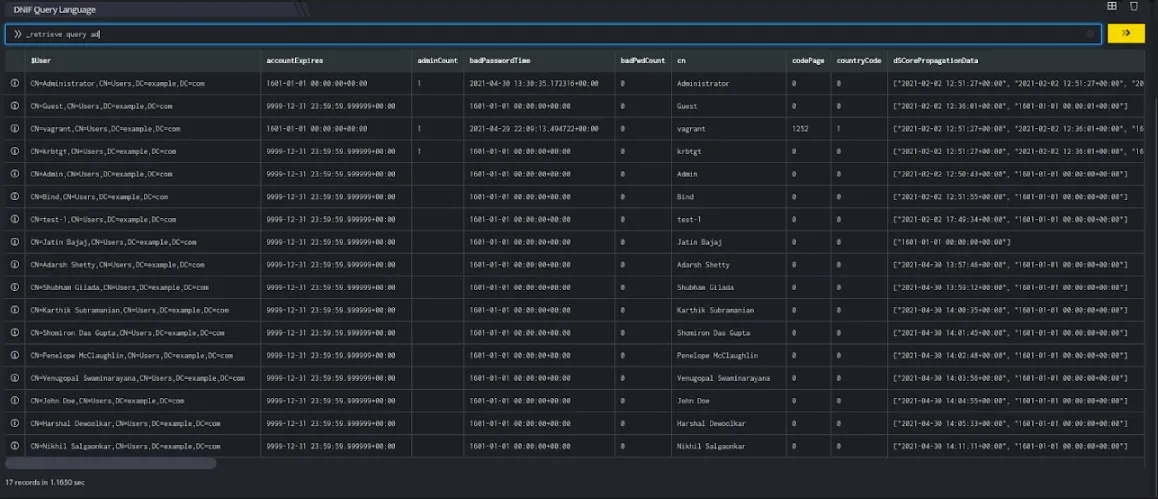Click the horizontal scrollbar below the table
The width and height of the screenshot is (1158, 499).
(111, 464)
